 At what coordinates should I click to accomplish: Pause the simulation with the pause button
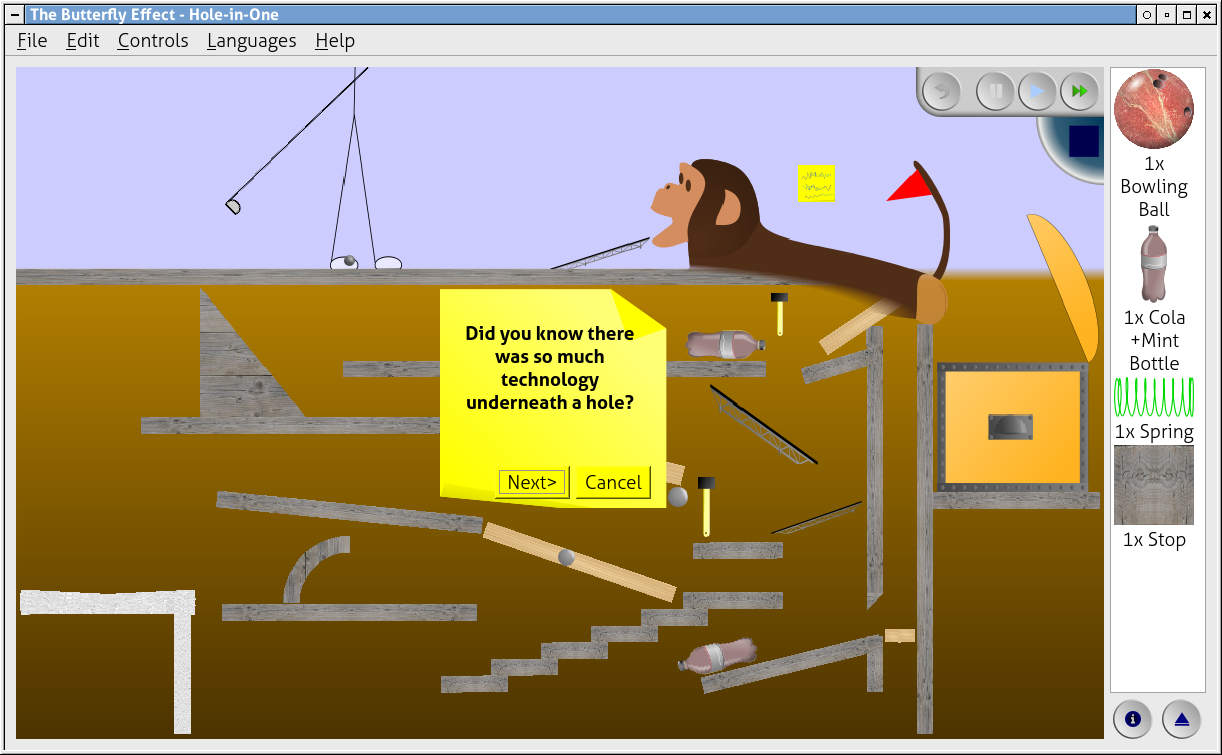pyautogui.click(x=995, y=92)
